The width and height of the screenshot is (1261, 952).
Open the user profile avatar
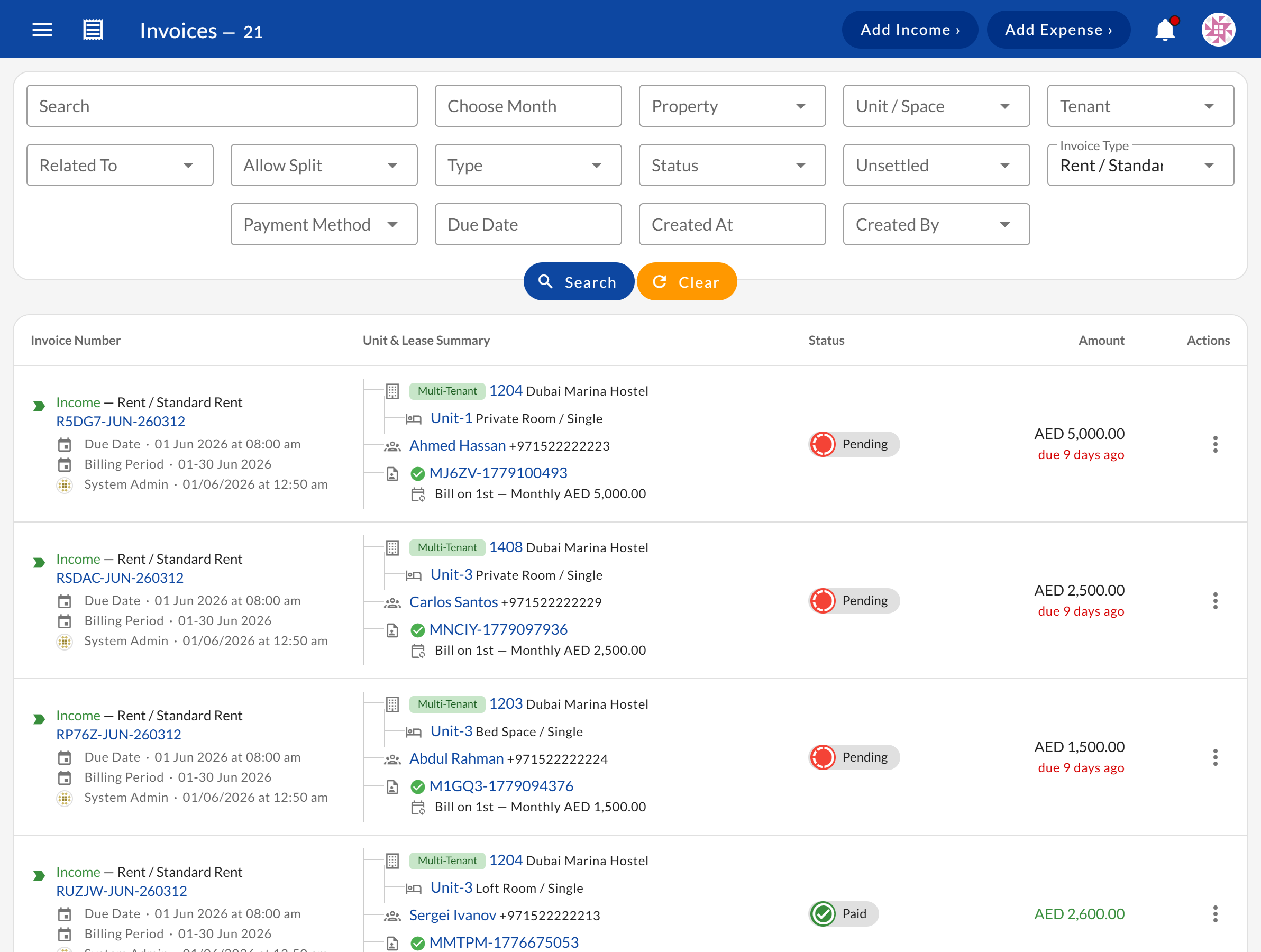pos(1218,30)
